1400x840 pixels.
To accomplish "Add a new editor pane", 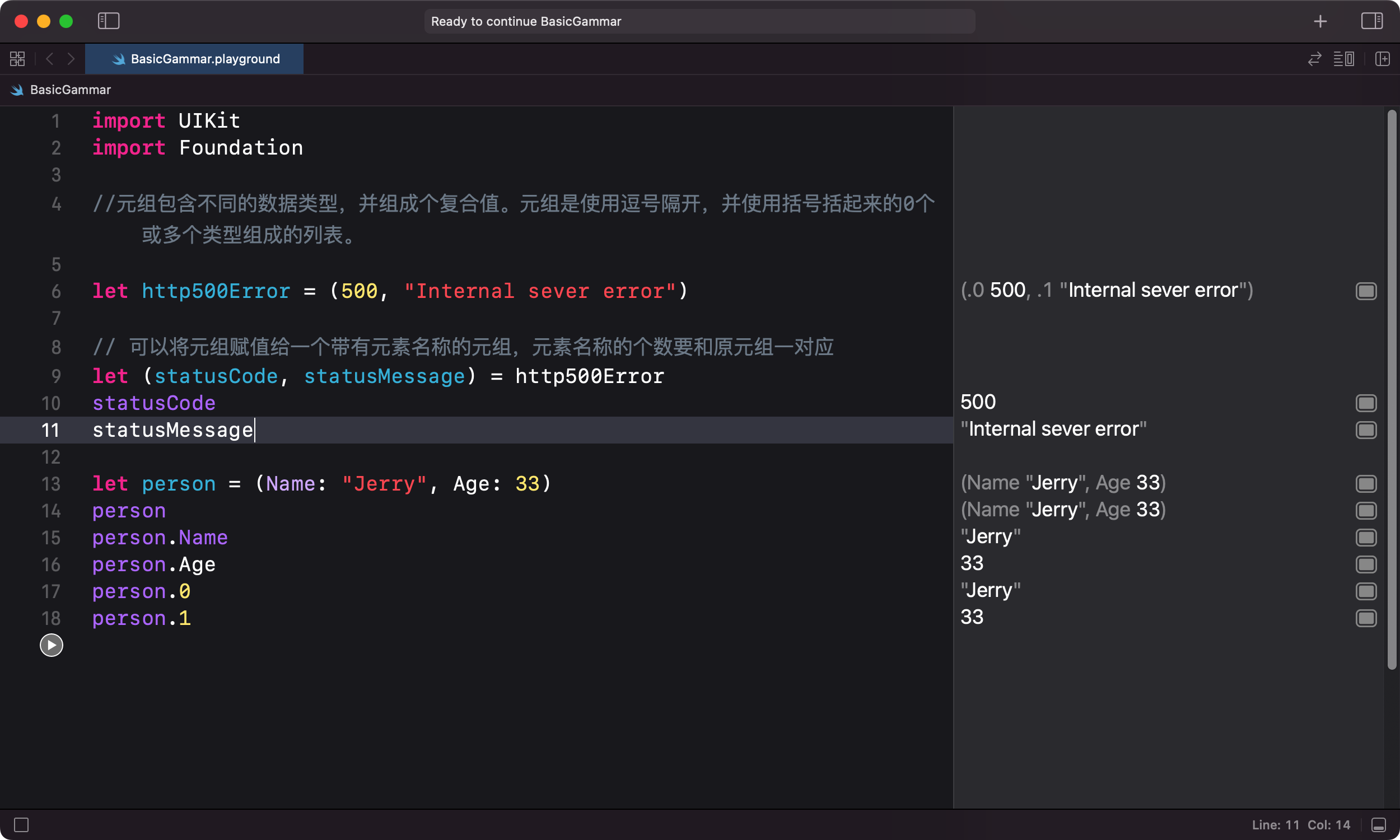I will [x=1382, y=59].
